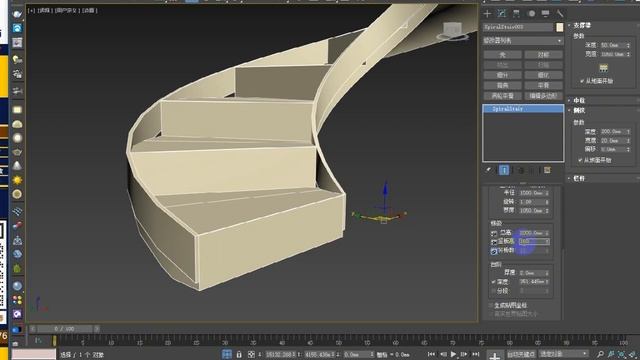The height and width of the screenshot is (360, 640).
Task: Click the 0 / 100 time slider
Action: pos(64,329)
